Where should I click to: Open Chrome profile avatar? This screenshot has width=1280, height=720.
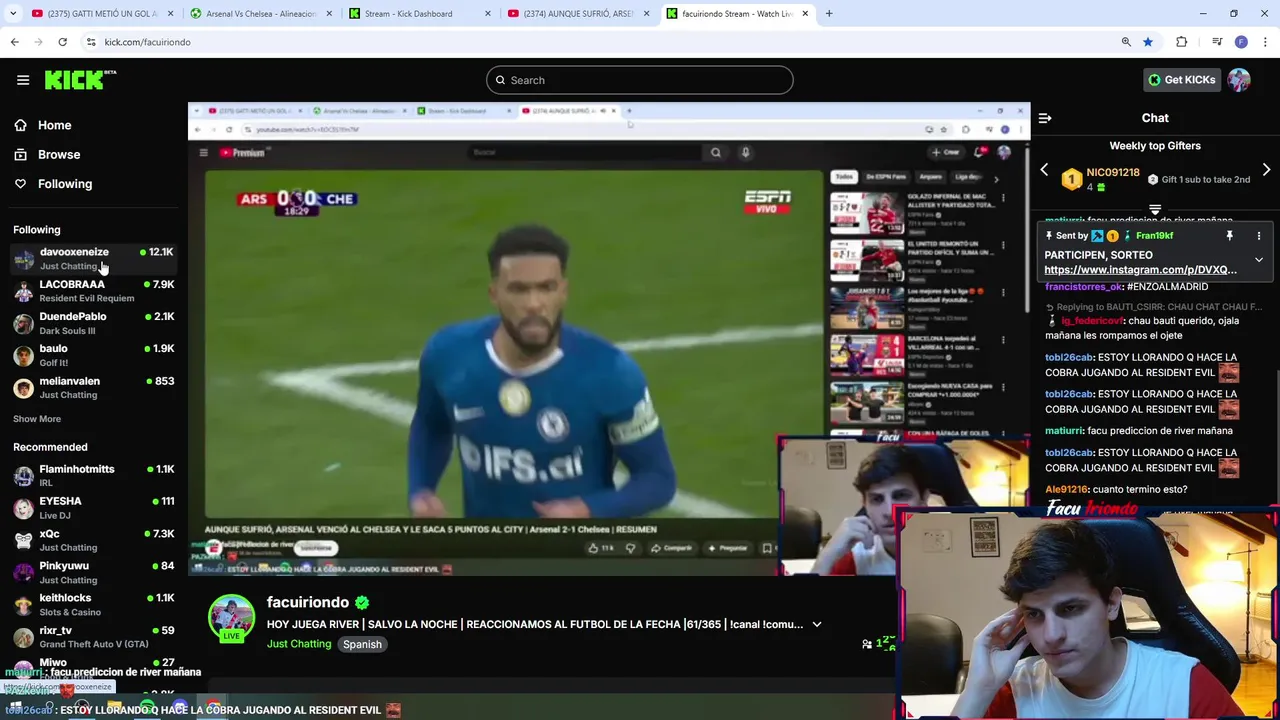click(x=1241, y=42)
